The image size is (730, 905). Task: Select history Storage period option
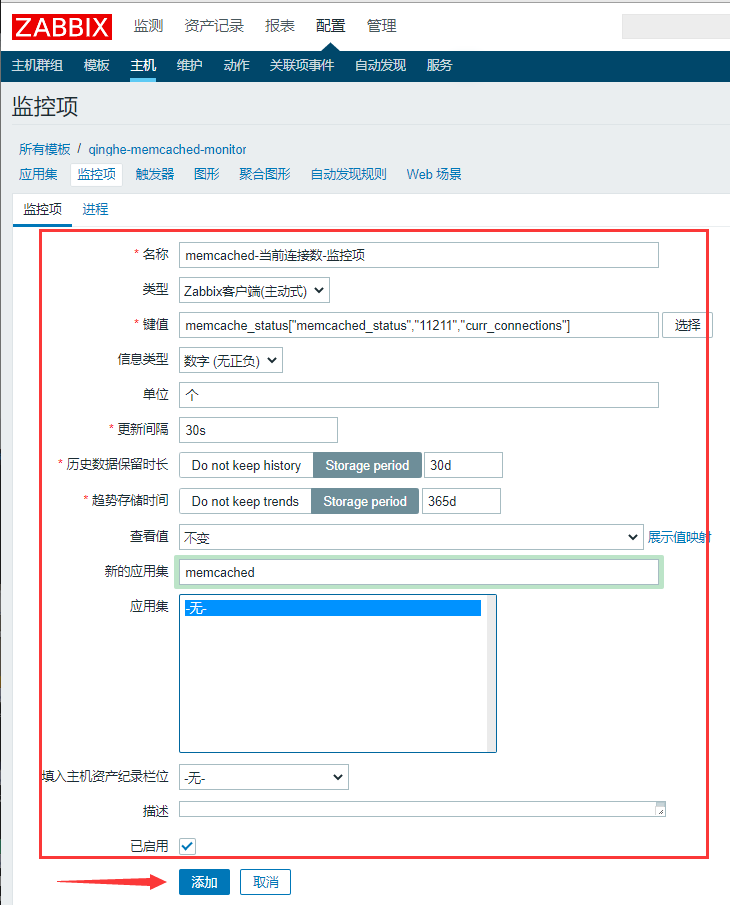367,465
